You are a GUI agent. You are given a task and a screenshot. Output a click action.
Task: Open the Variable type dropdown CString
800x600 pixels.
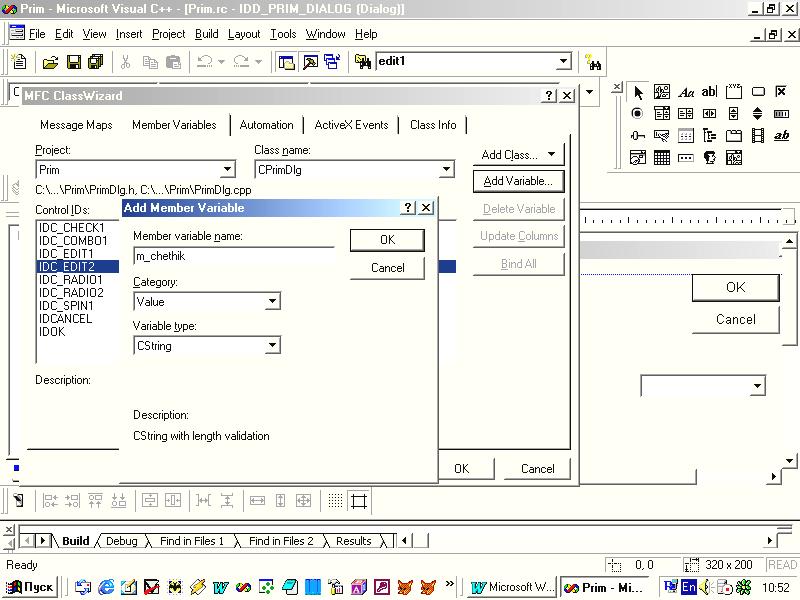coord(272,345)
